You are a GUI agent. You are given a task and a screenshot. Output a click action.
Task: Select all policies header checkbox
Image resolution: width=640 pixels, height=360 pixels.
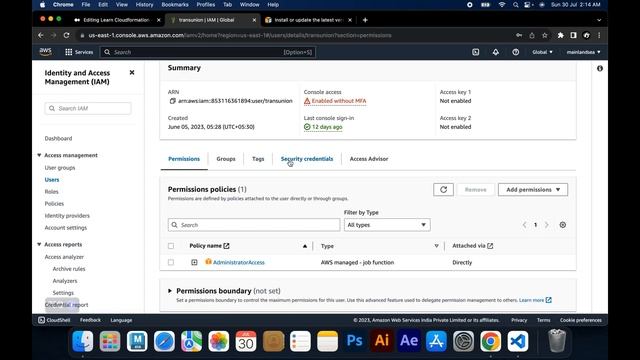coord(171,246)
